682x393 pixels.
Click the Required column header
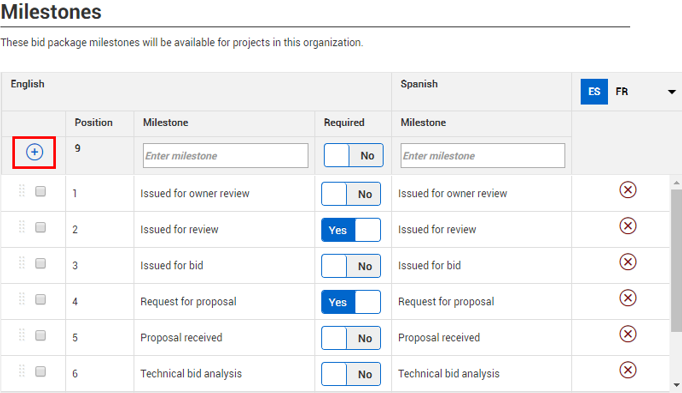[344, 123]
